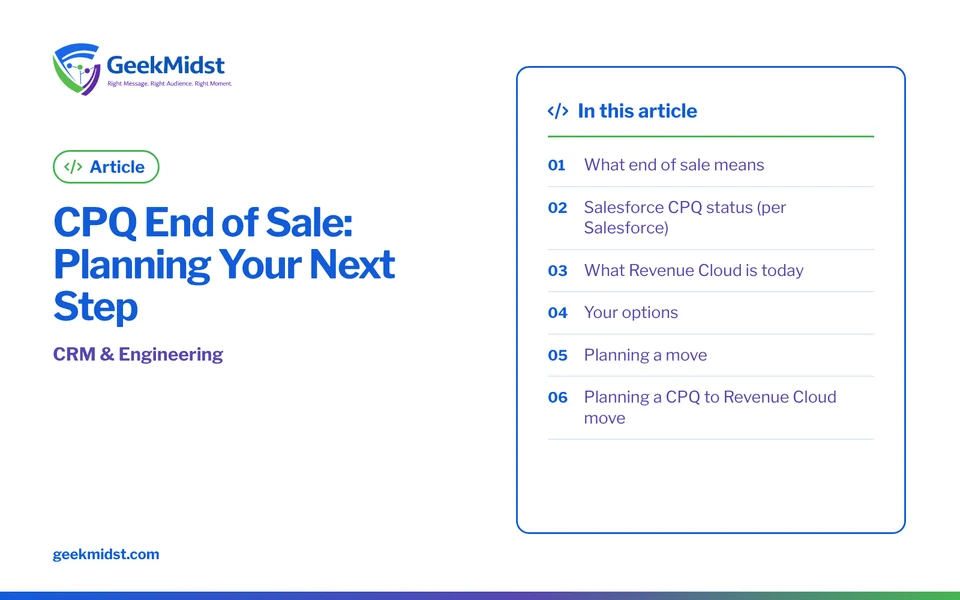Open section What end of sale means
Image resolution: width=960 pixels, height=600 pixels.
tap(673, 165)
